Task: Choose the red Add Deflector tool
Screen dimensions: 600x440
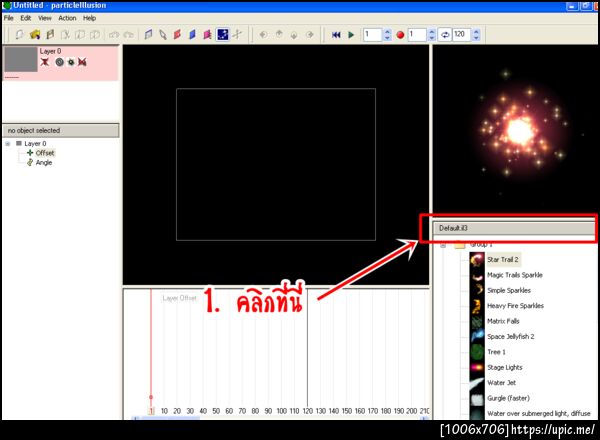Action: point(177,35)
